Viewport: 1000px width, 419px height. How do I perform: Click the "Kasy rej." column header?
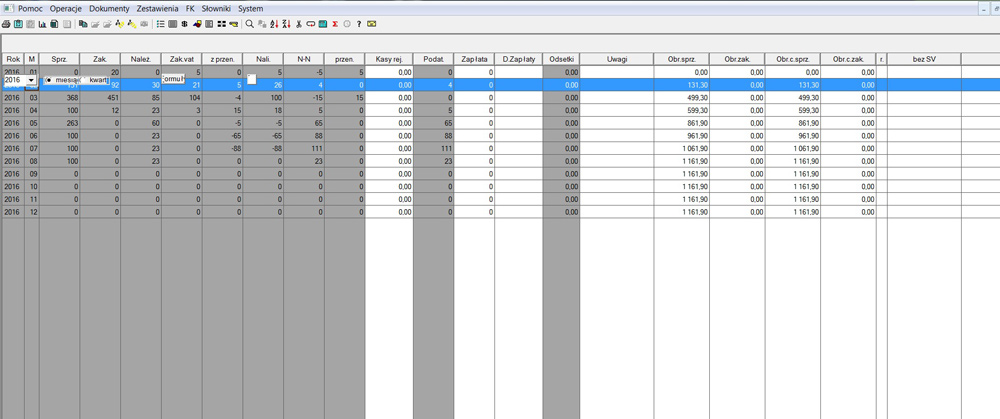pyautogui.click(x=388, y=60)
